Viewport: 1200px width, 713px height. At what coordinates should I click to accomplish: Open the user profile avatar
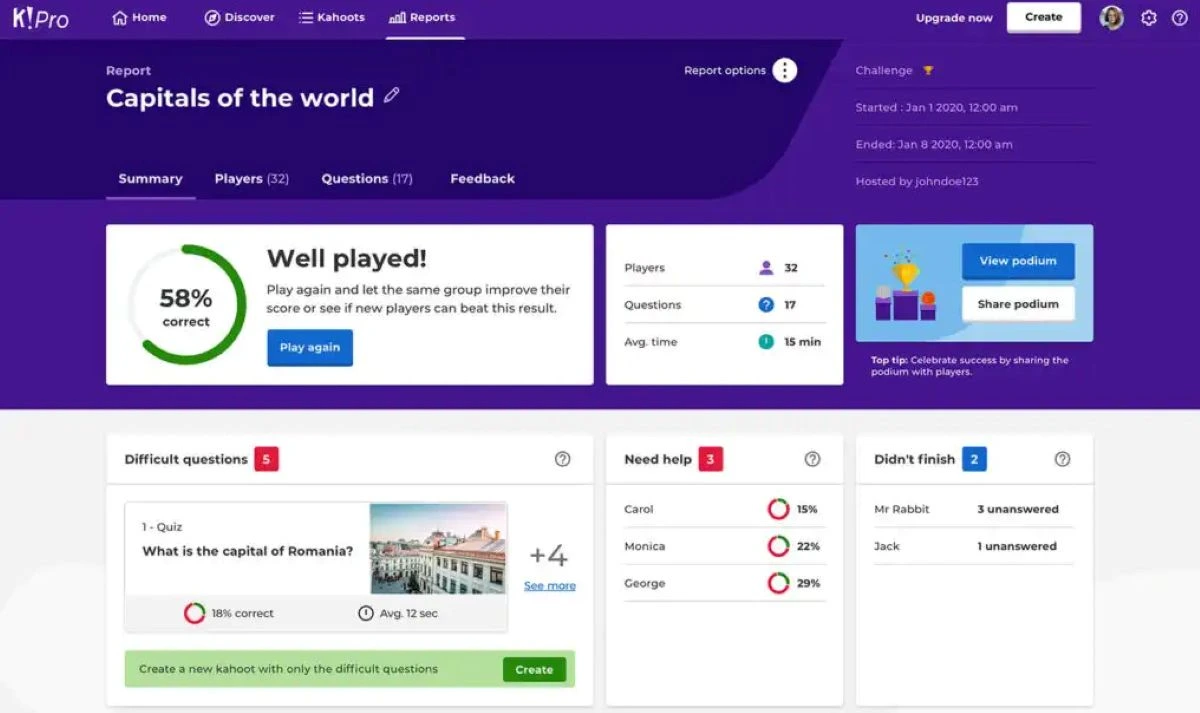coord(1111,18)
